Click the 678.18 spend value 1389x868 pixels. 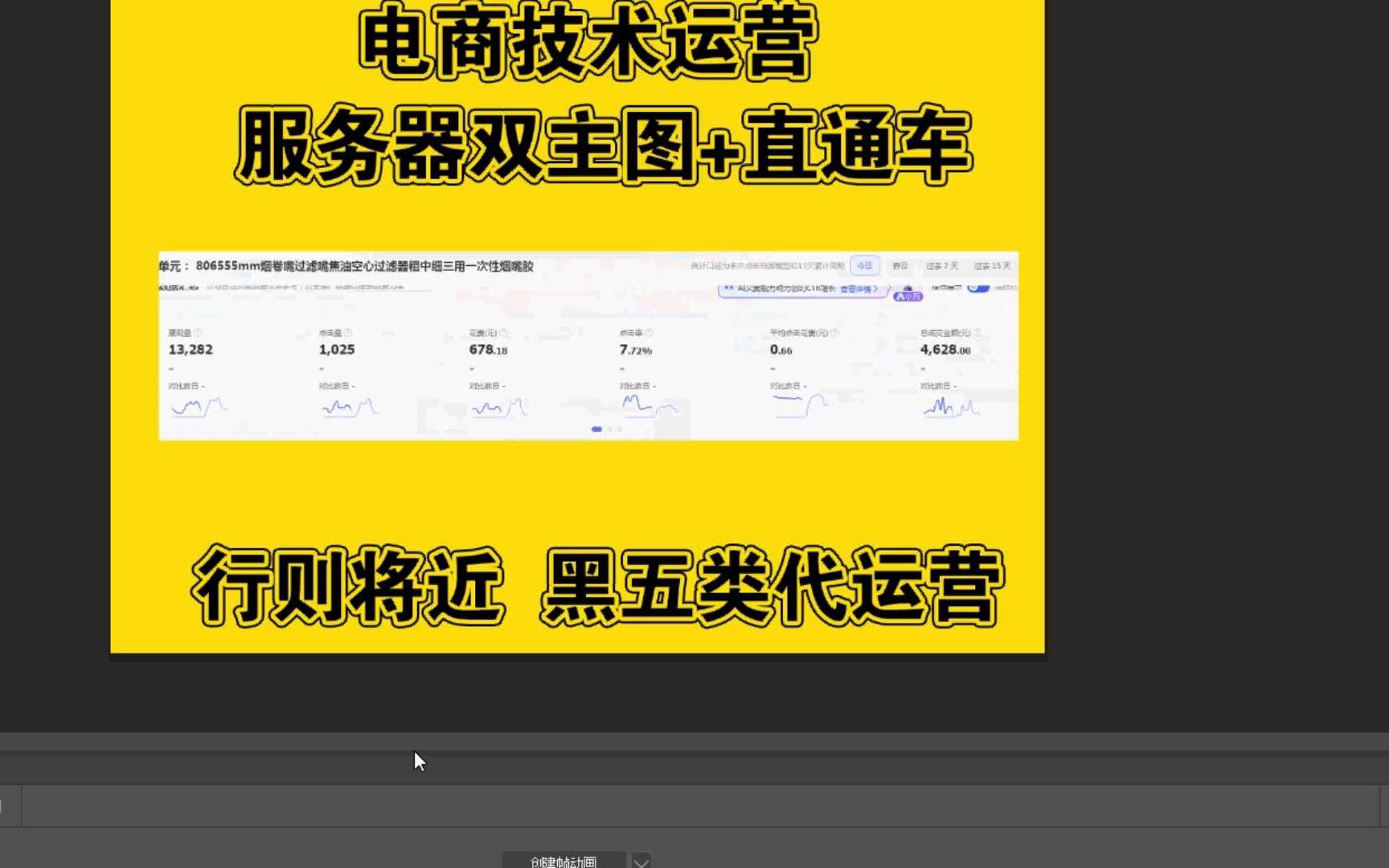[488, 350]
